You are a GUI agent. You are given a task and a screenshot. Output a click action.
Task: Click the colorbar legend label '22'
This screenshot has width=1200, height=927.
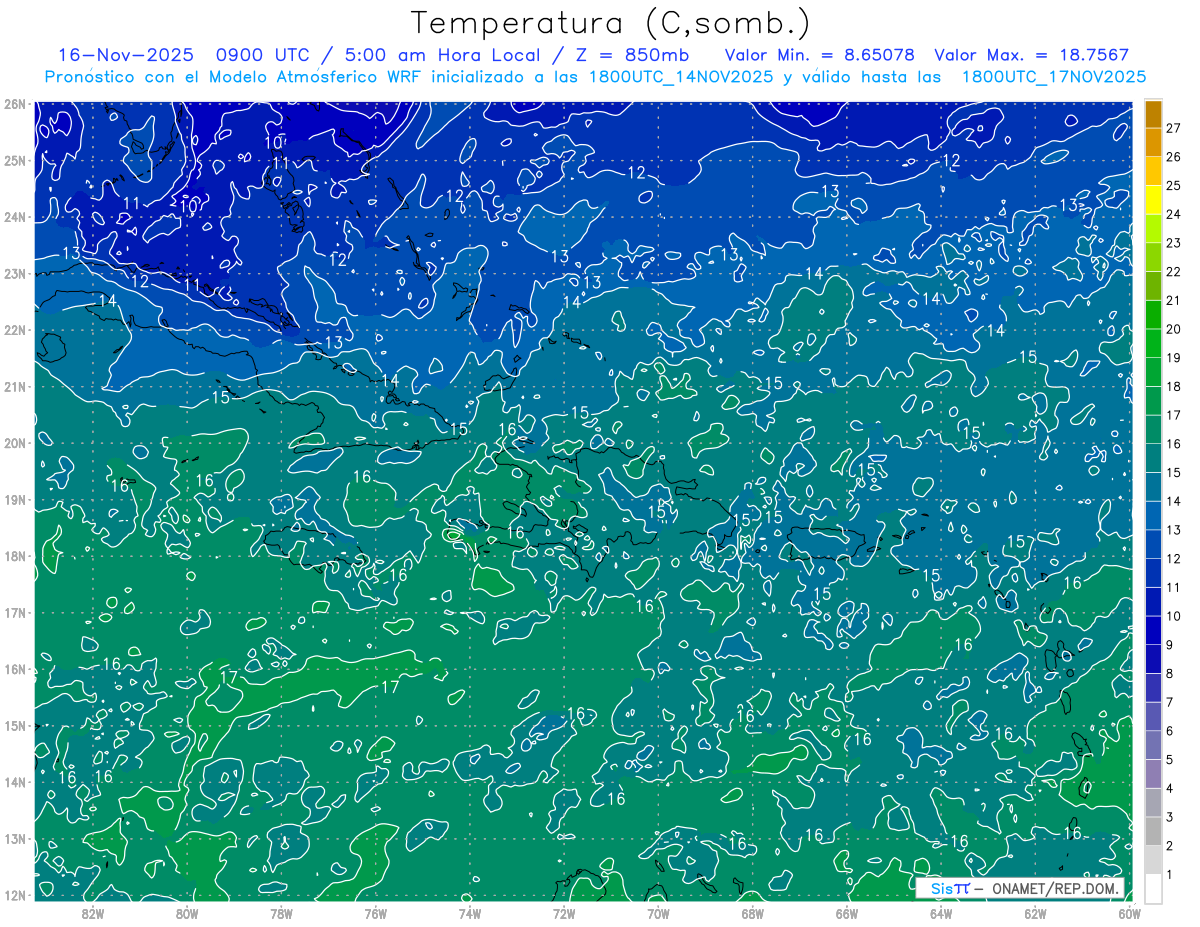coord(1173,272)
